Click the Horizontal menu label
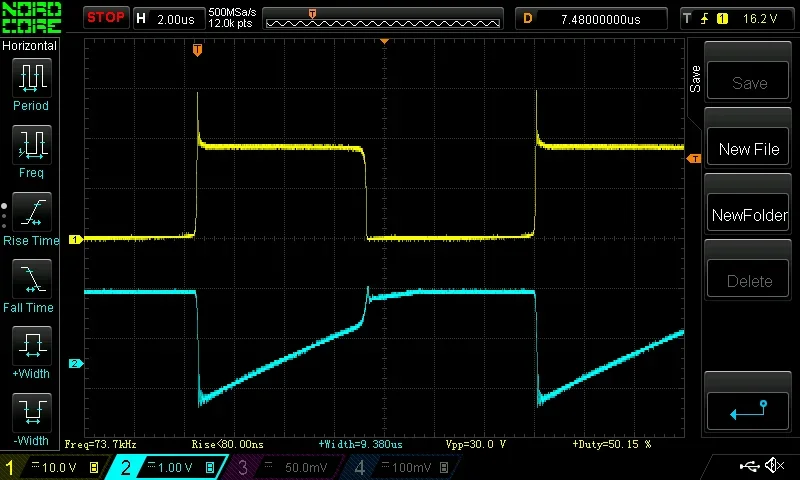 tap(30, 46)
